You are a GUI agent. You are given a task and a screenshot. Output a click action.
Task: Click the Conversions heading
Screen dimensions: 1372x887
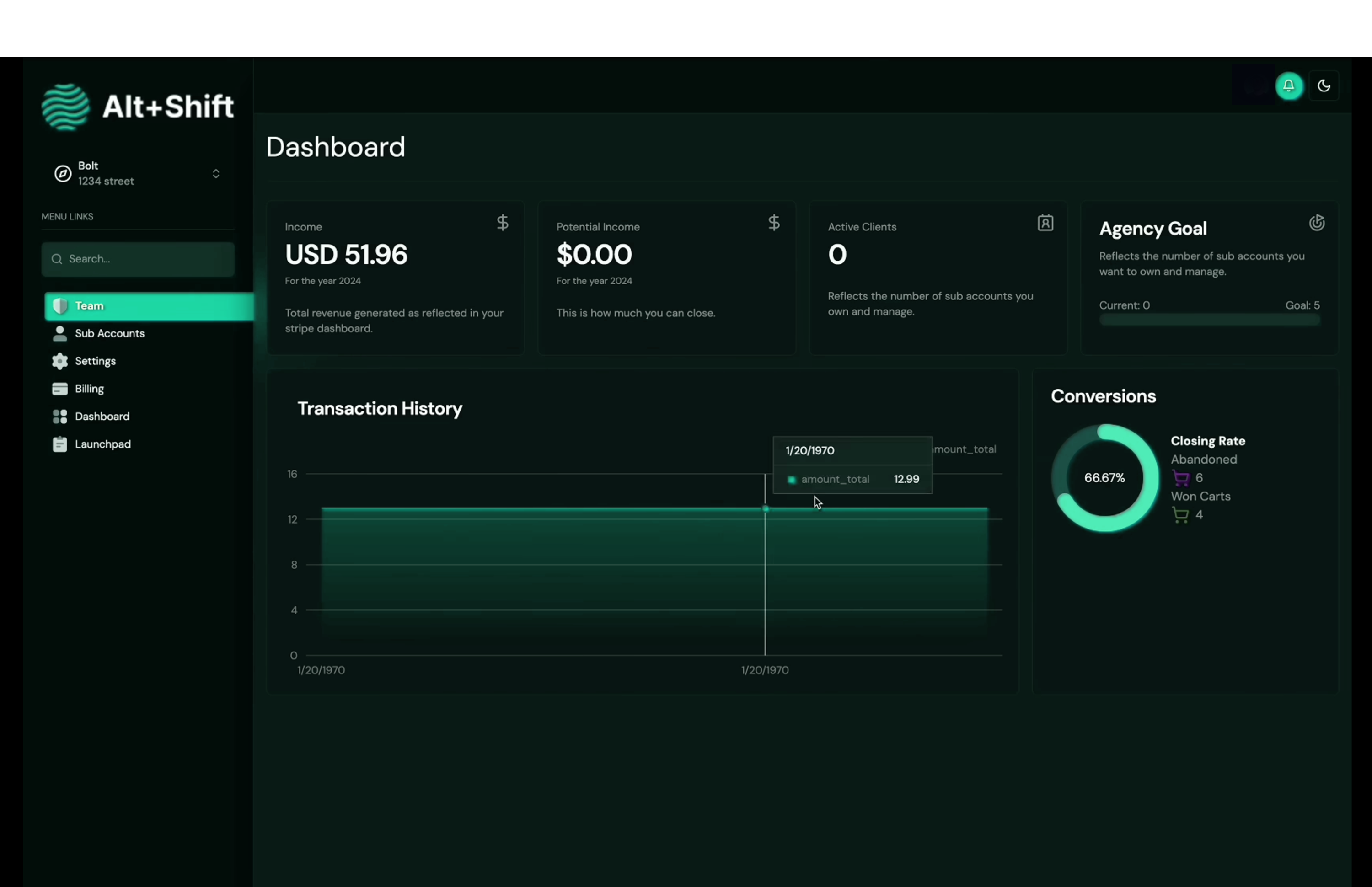click(1103, 396)
